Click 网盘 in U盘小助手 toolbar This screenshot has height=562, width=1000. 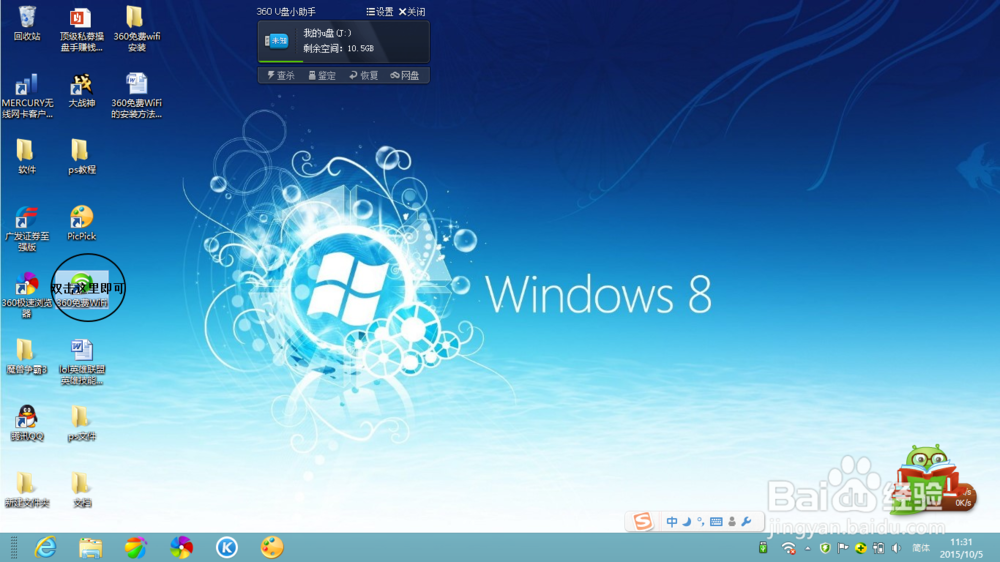pyautogui.click(x=405, y=75)
